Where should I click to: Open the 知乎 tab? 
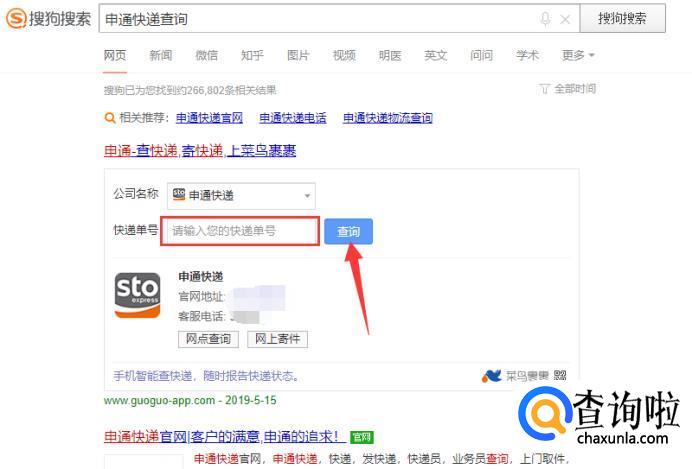(252, 56)
